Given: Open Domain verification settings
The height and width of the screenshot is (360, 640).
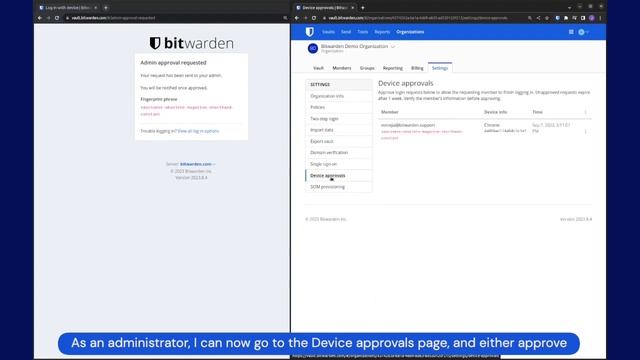Looking at the screenshot, I should tap(338, 152).
